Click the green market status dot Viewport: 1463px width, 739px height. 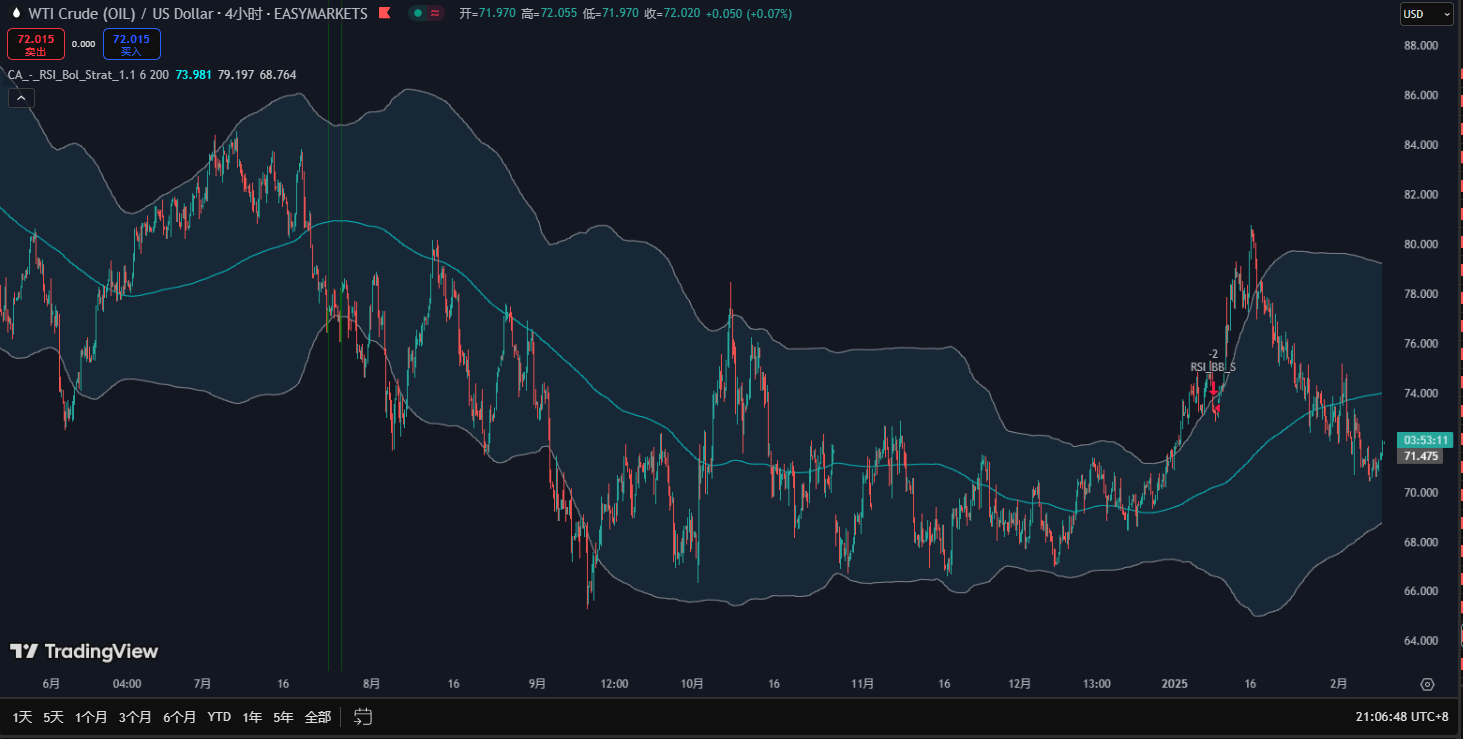418,14
